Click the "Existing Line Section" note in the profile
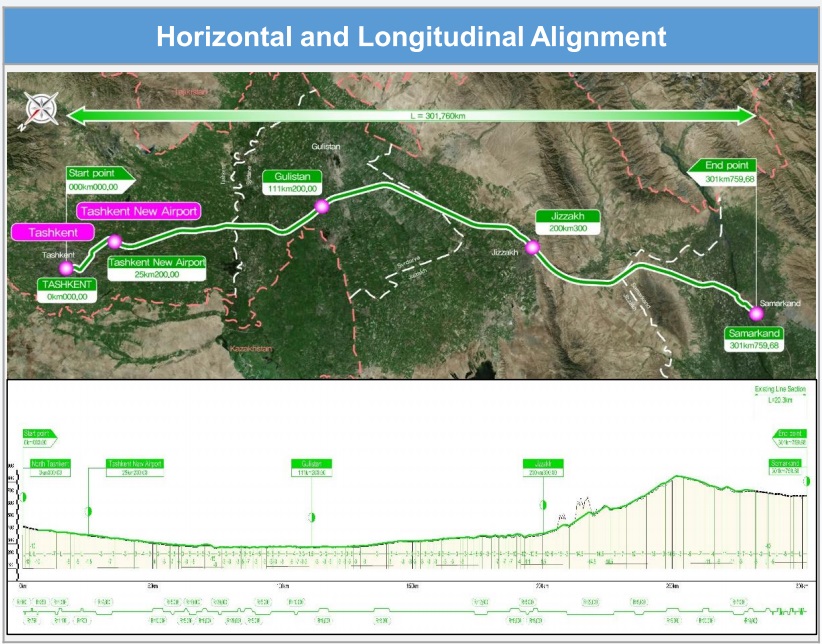This screenshot has width=822, height=644. (780, 394)
